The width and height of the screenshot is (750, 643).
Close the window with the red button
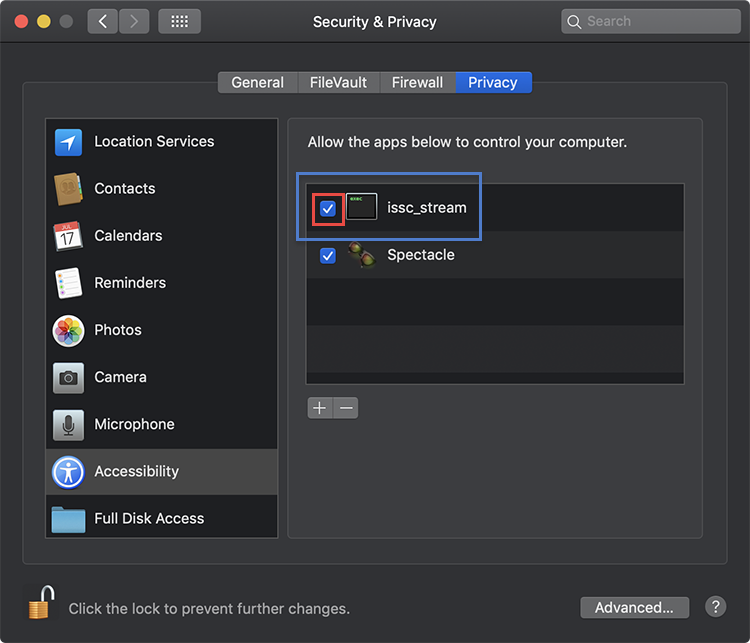[x=21, y=22]
